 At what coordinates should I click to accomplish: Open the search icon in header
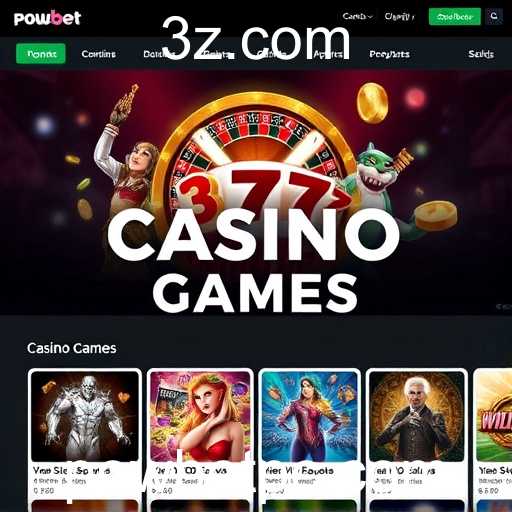[x=494, y=16]
